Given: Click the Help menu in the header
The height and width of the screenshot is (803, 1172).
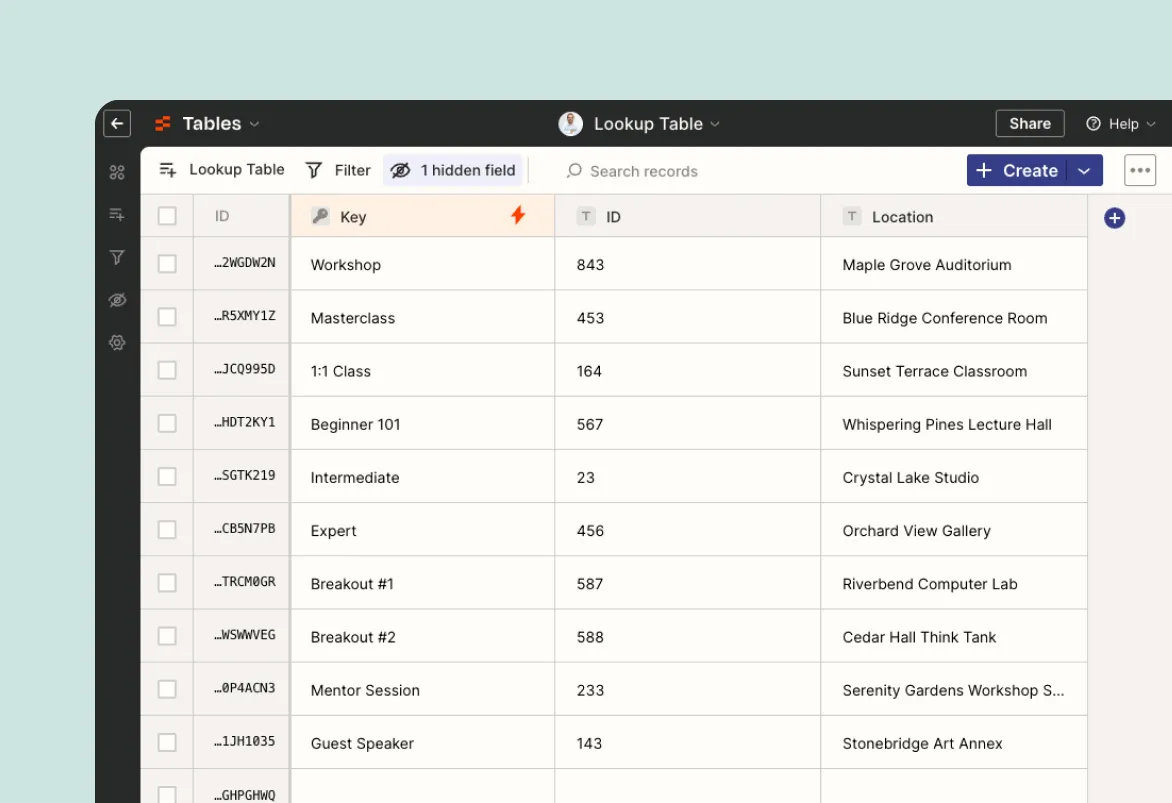Looking at the screenshot, I should (x=1120, y=123).
